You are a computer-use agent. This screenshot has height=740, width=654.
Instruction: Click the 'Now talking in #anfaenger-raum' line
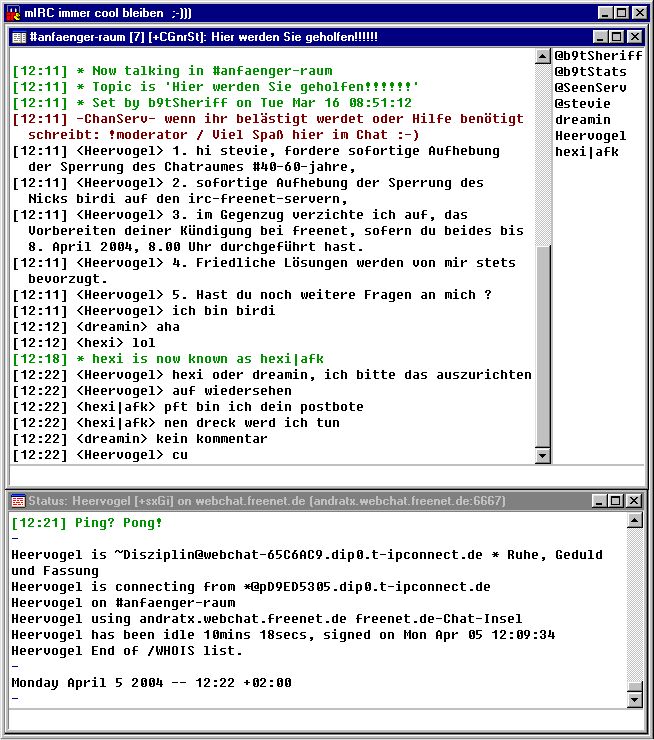click(x=173, y=71)
